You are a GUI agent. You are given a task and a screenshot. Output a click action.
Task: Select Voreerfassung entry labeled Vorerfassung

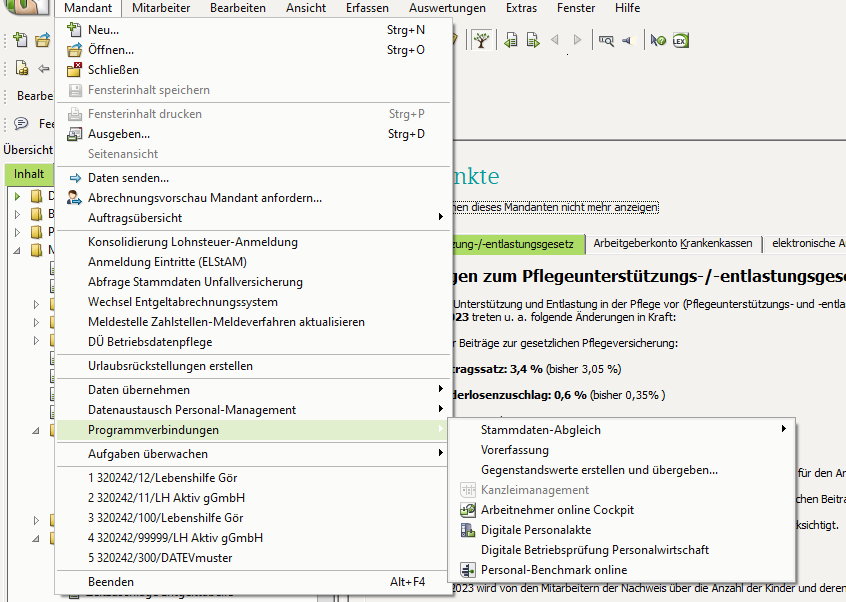tap(622, 449)
